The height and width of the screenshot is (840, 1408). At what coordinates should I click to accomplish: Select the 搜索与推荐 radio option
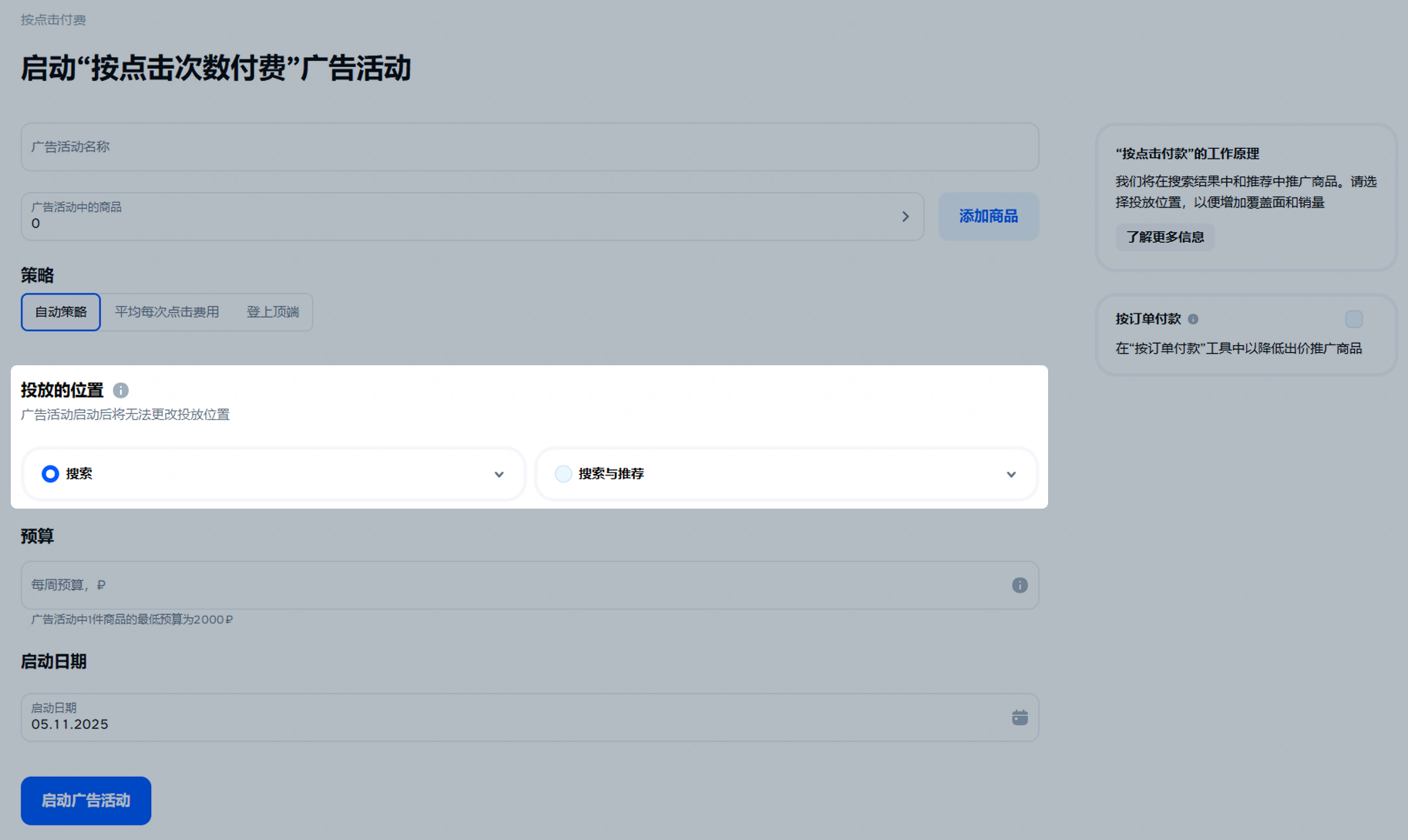(x=563, y=474)
